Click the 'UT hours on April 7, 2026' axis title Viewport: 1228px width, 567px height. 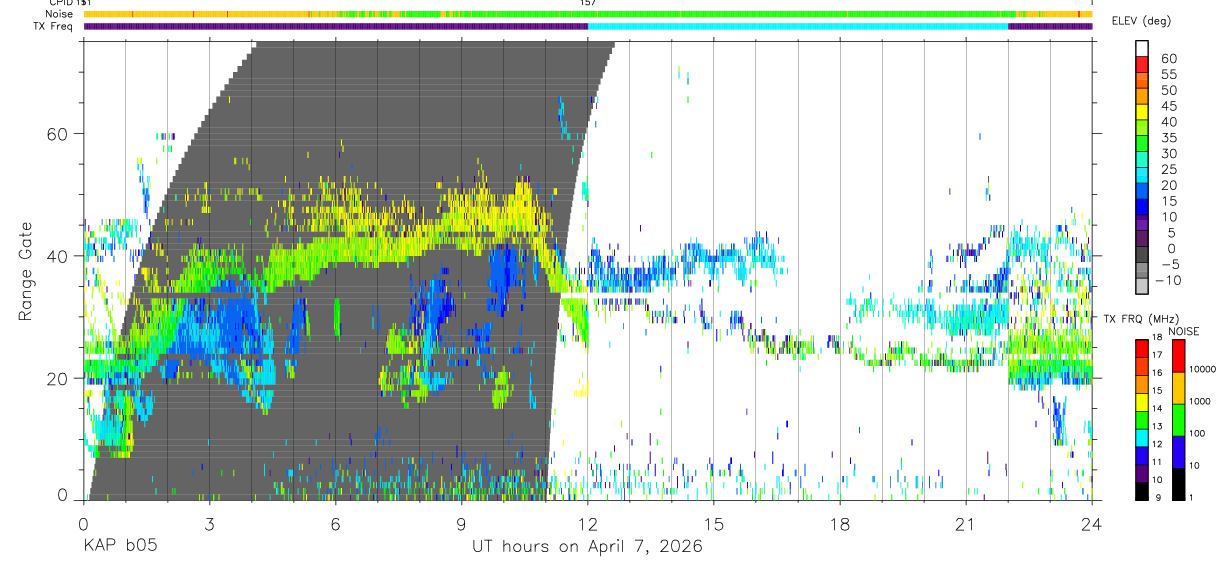[x=587, y=547]
